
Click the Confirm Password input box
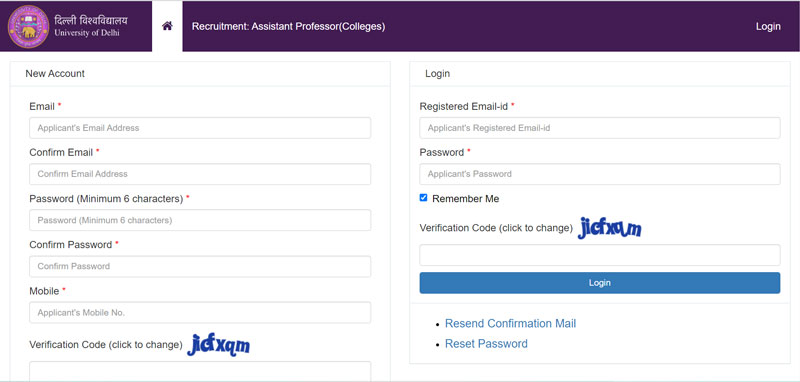200,266
